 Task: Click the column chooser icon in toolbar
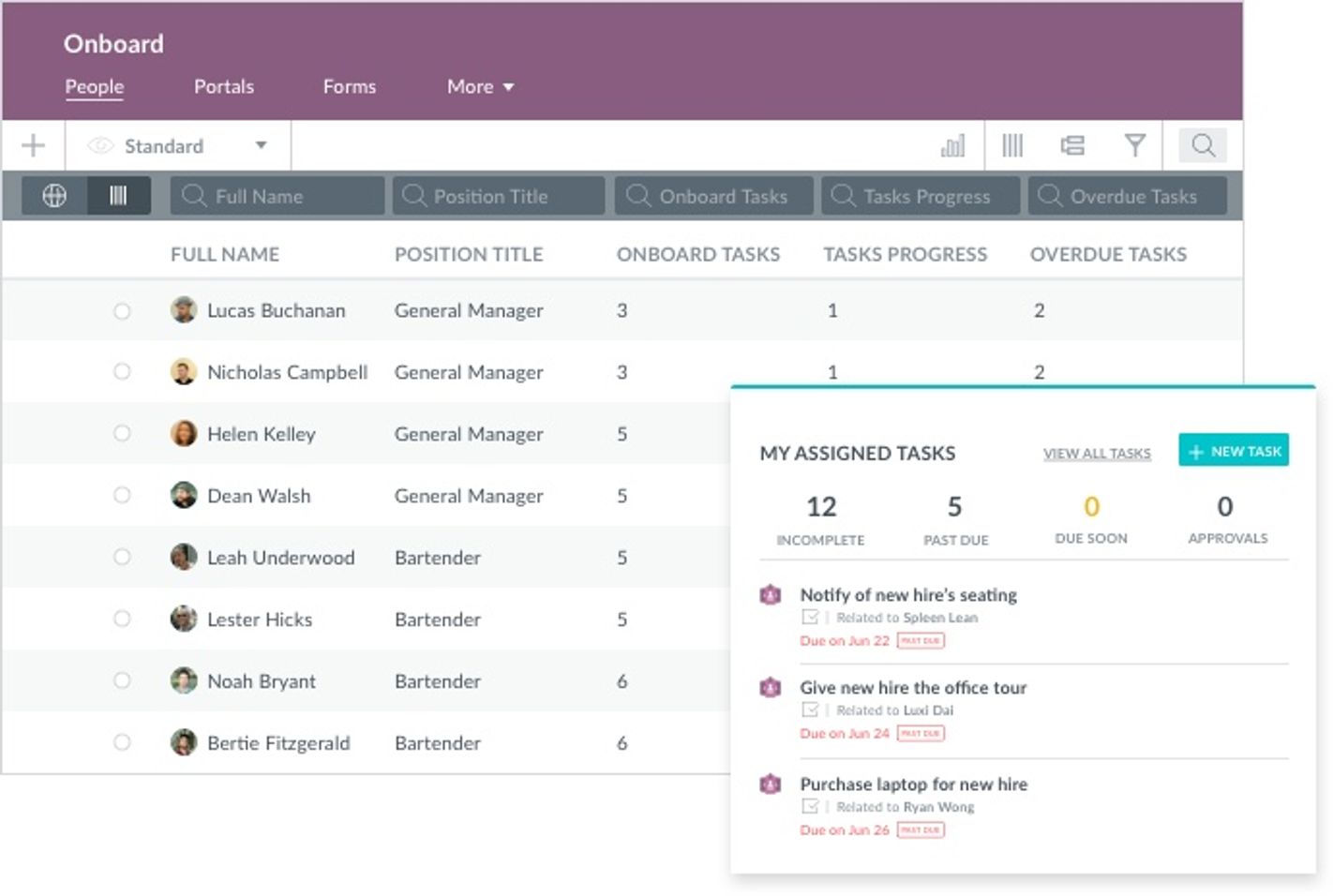[x=1012, y=145]
